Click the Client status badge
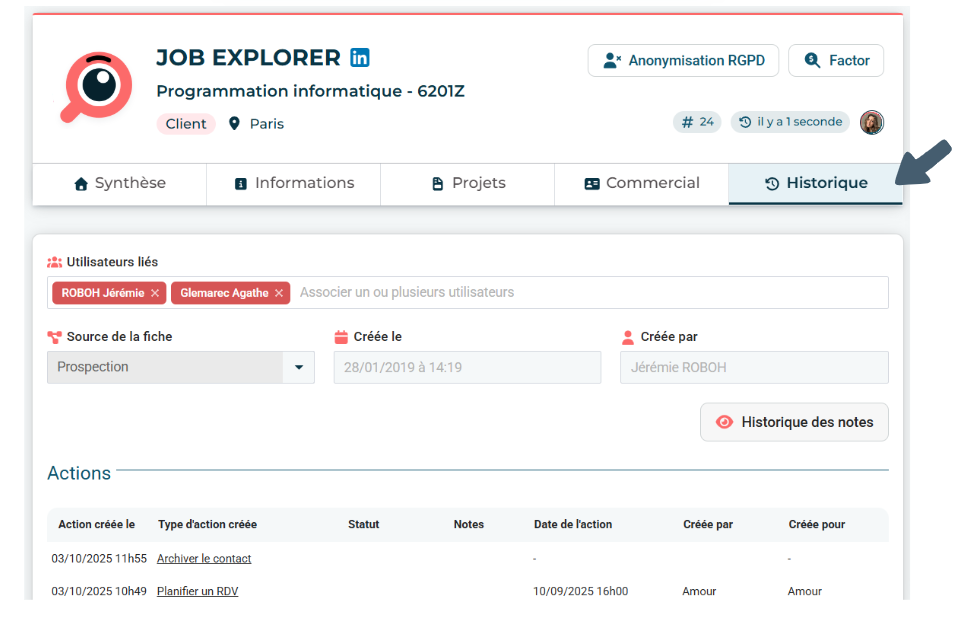 [186, 124]
